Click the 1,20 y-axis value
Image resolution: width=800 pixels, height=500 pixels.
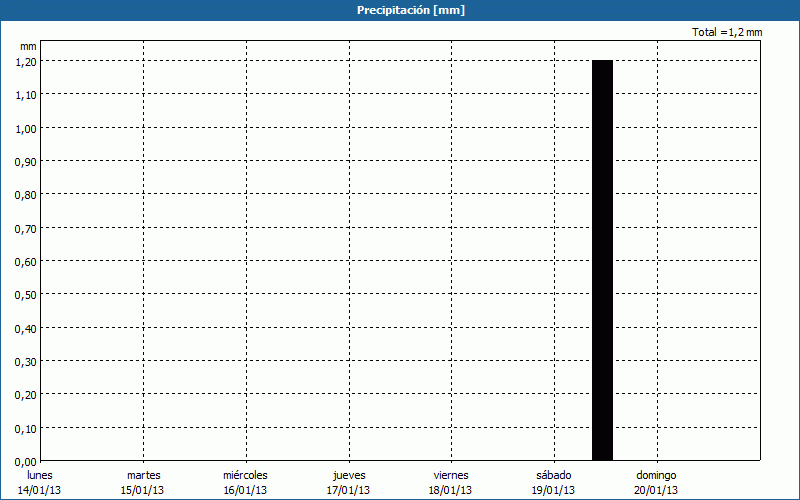(x=26, y=61)
